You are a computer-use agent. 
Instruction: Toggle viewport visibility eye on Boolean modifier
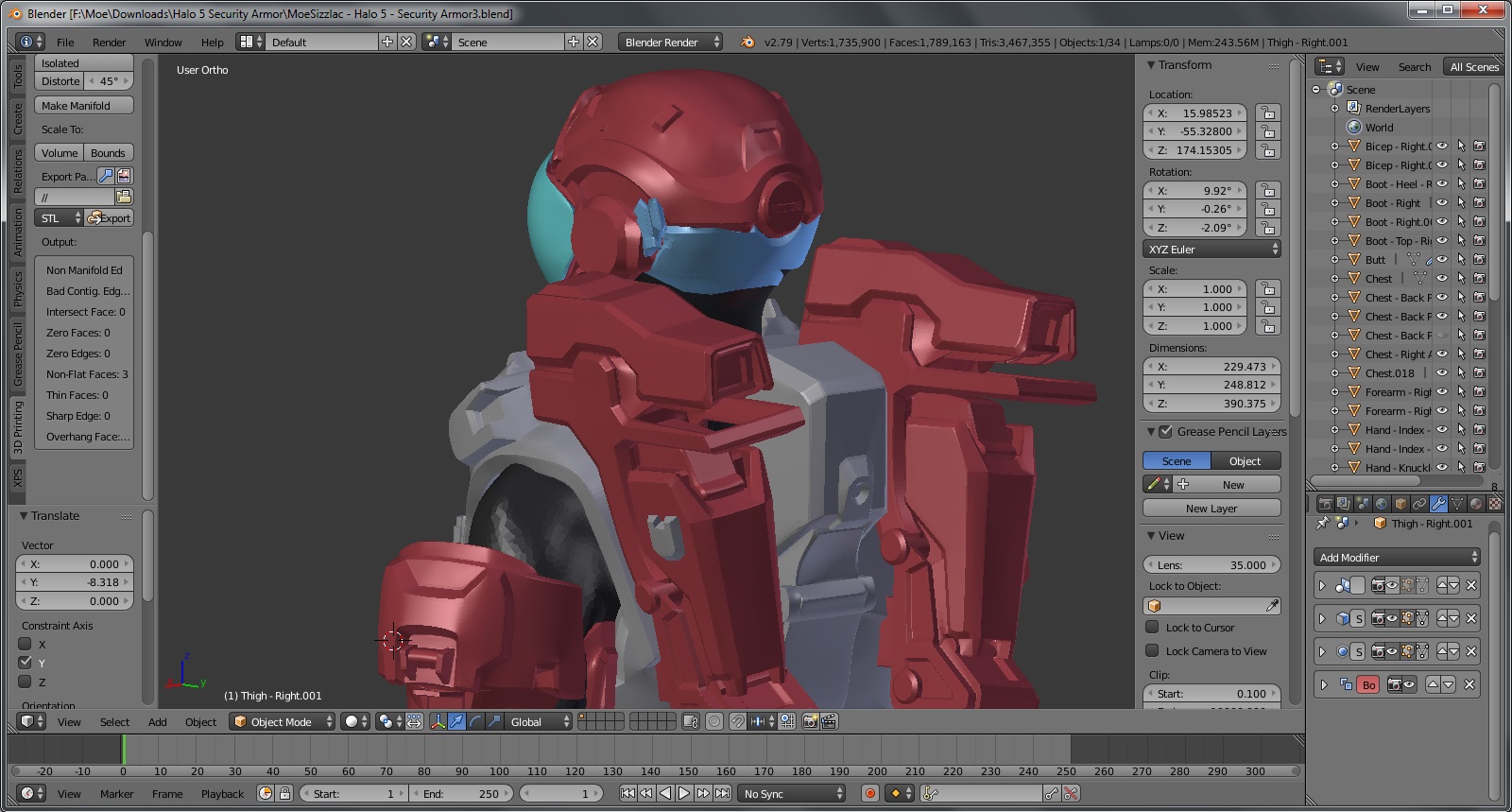click(x=1409, y=684)
